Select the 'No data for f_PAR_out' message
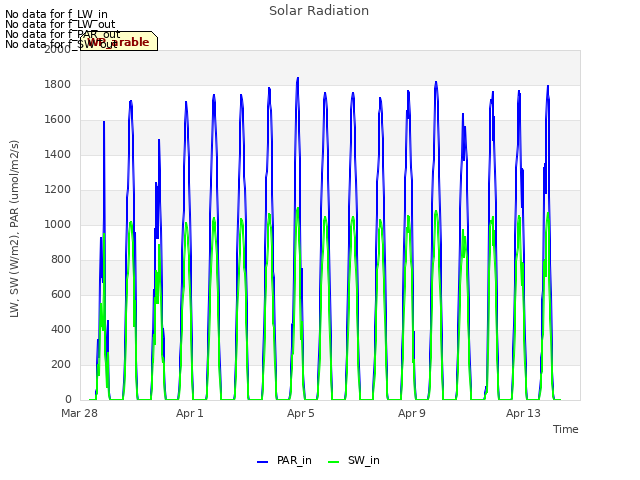This screenshot has width=640, height=480. [x=63, y=34]
